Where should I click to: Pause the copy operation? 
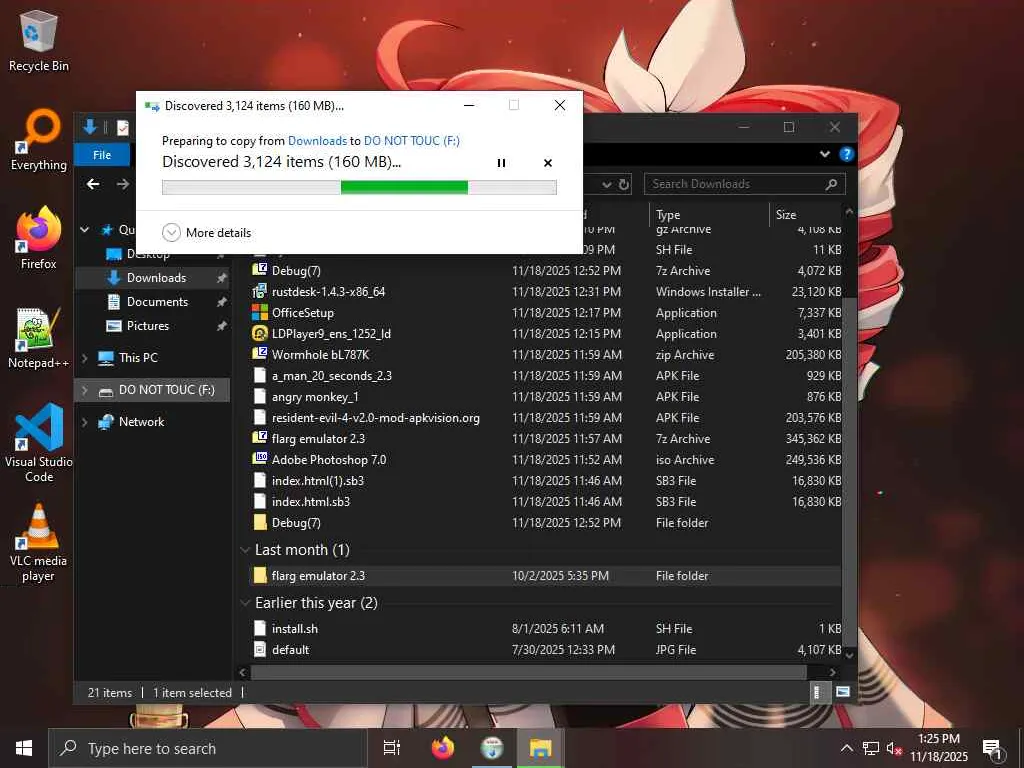coord(501,163)
